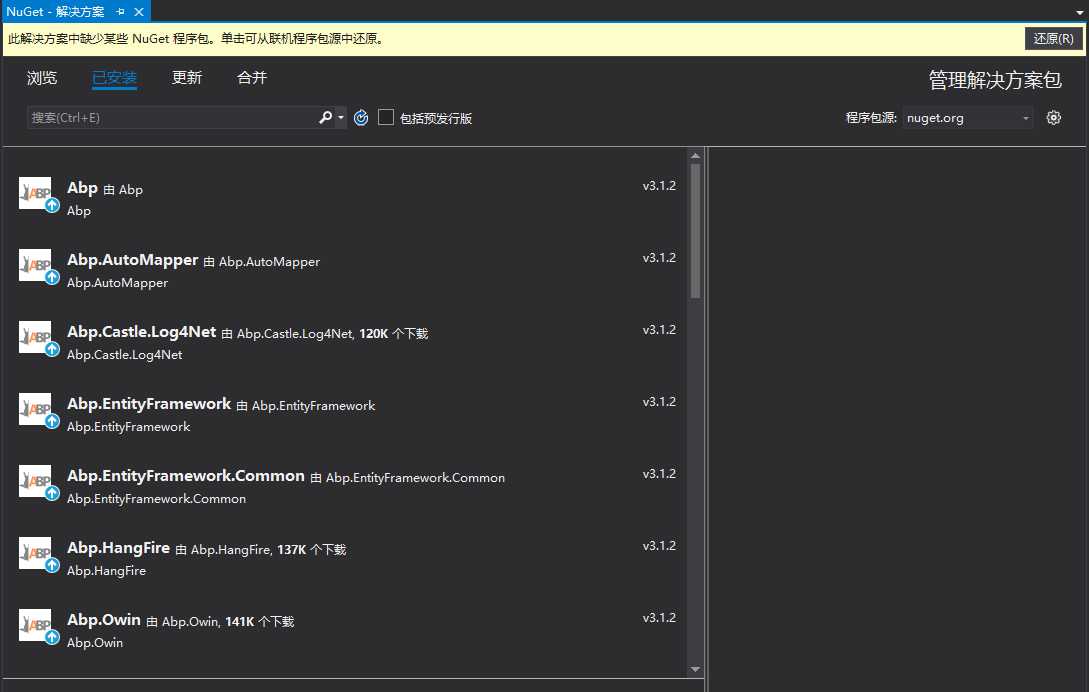Click the refresh icon beside search box
This screenshot has height=692, width=1089.
[x=361, y=118]
